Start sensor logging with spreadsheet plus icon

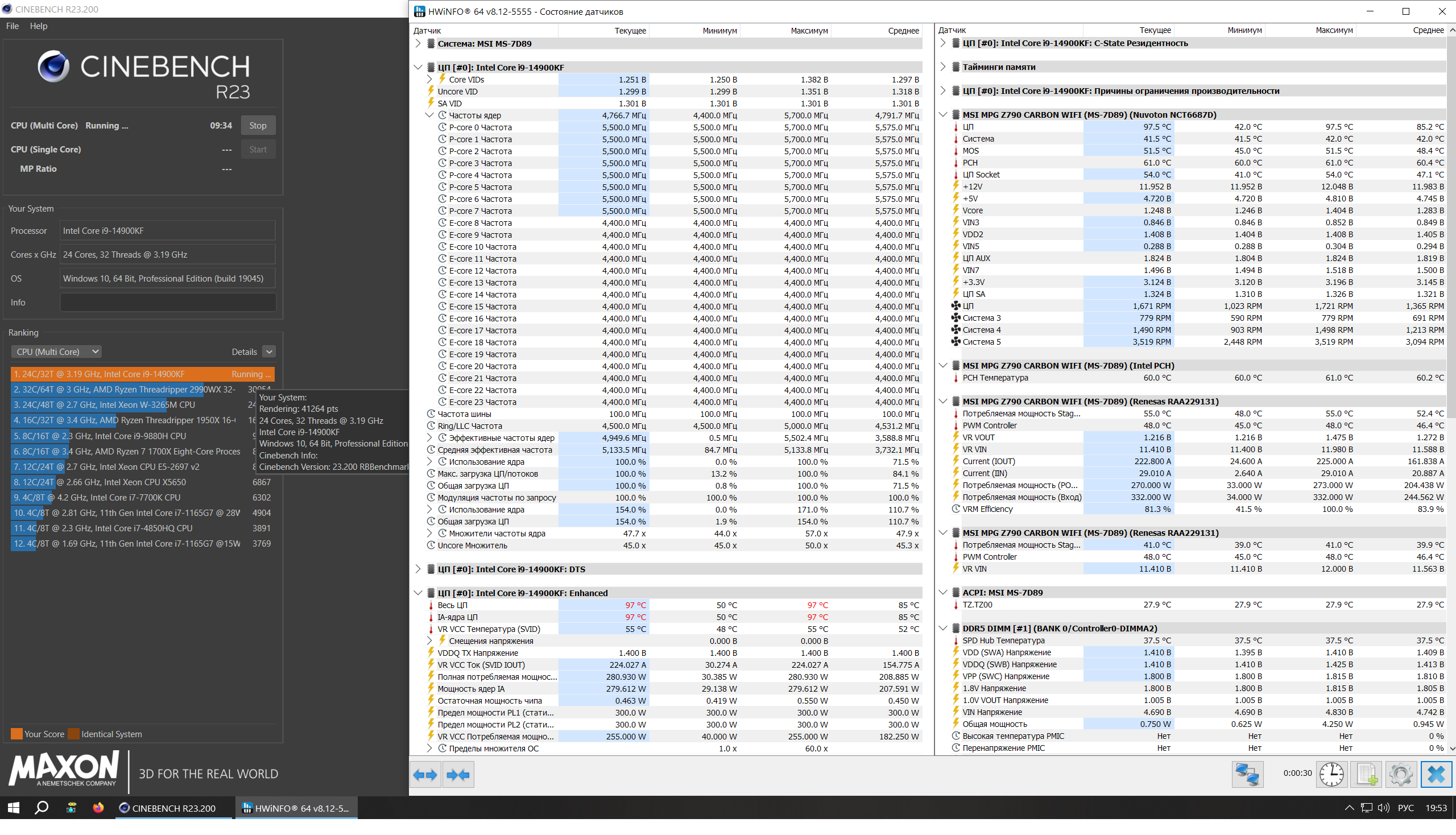(x=1366, y=774)
